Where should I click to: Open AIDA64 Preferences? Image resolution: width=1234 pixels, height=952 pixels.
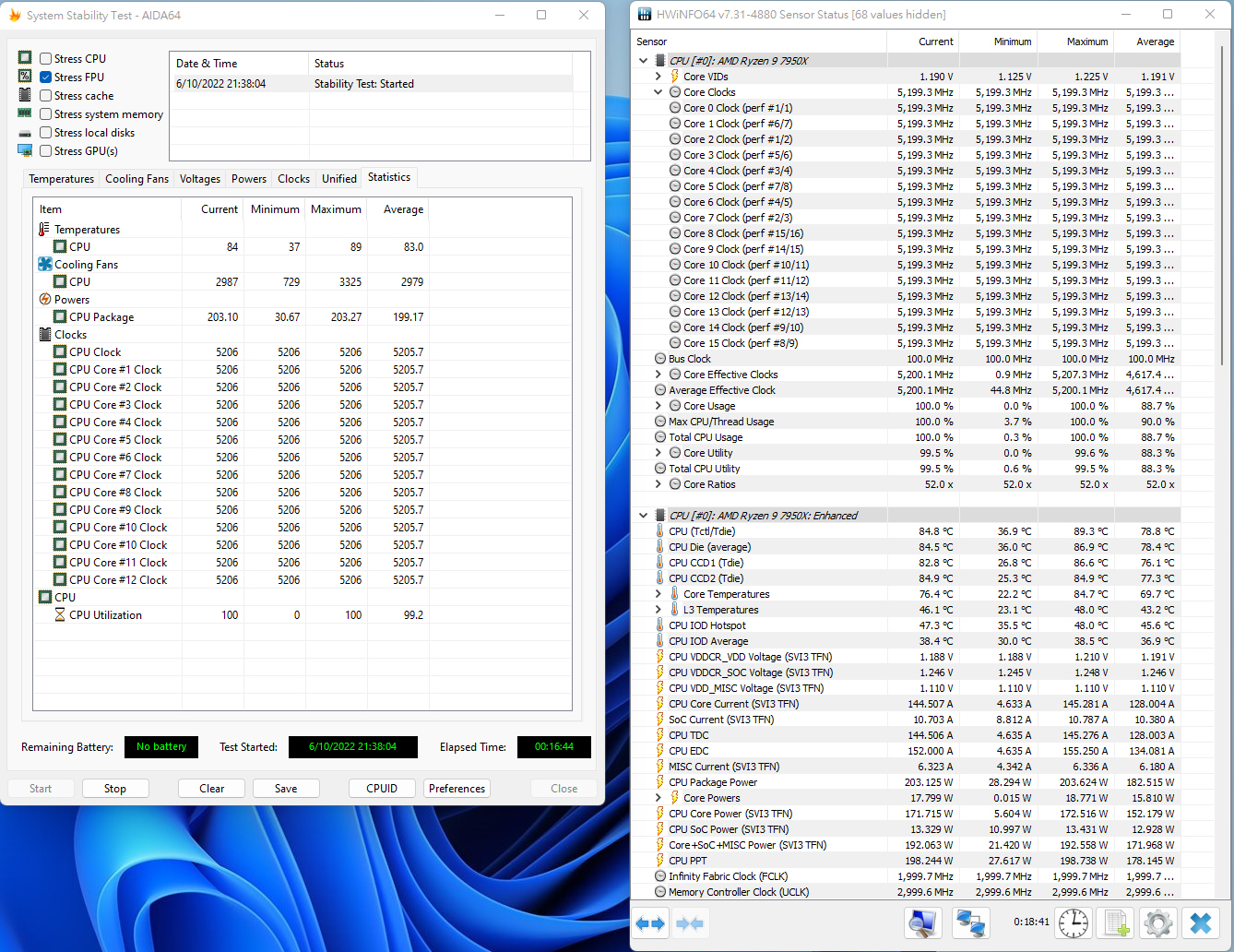(x=457, y=789)
